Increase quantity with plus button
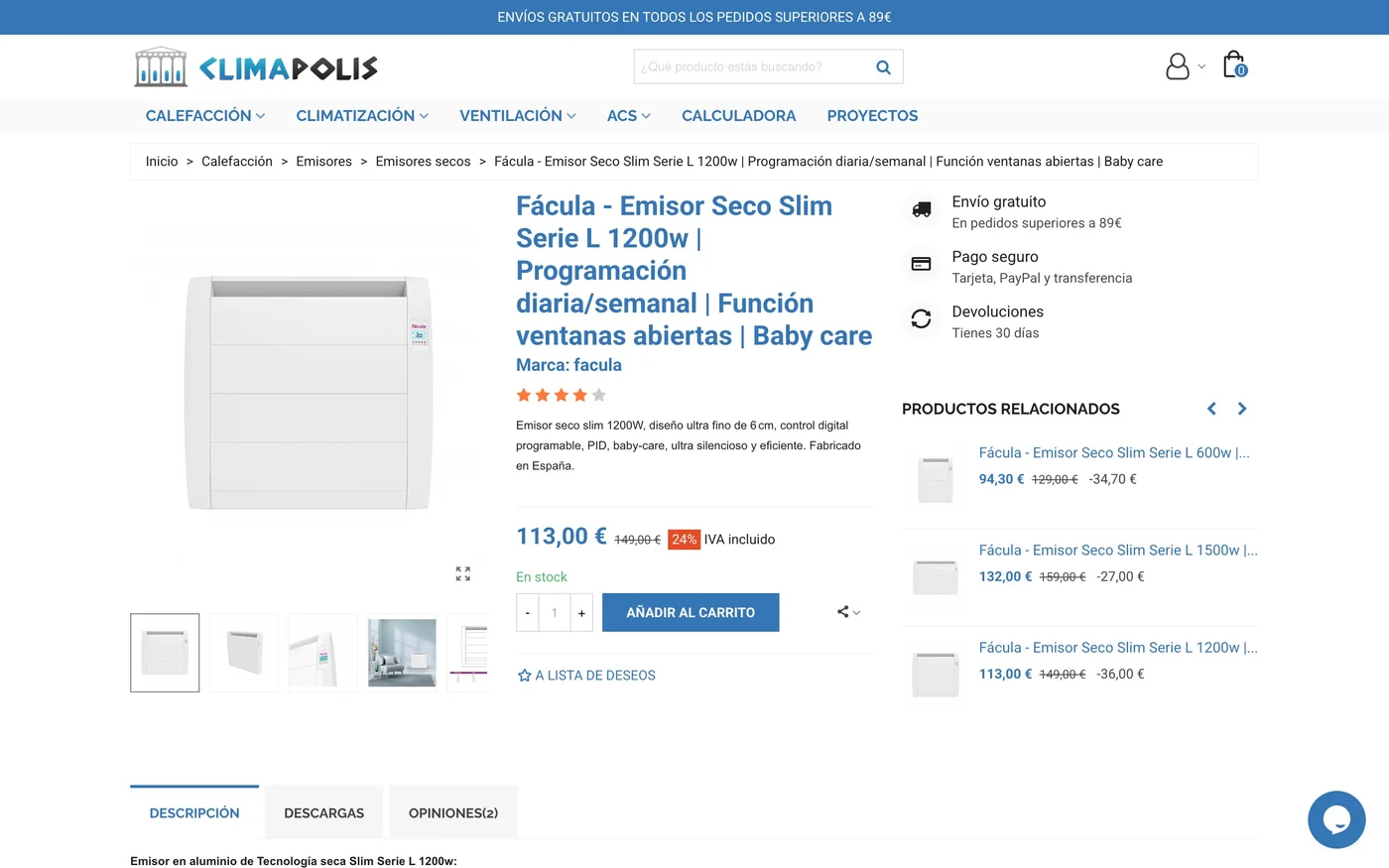This screenshot has width=1389, height=868. click(581, 613)
